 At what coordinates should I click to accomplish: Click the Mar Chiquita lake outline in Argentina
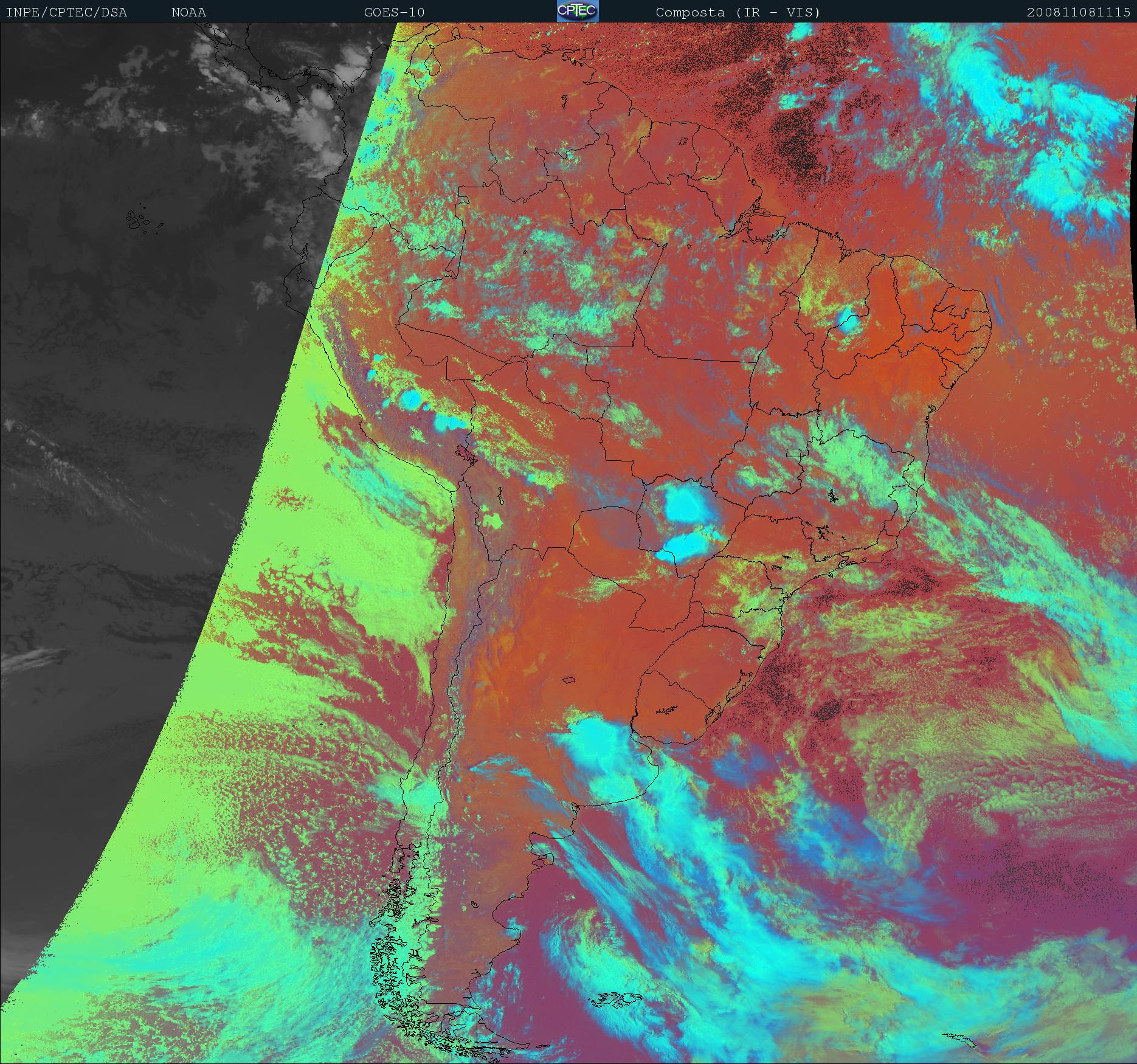click(x=568, y=680)
